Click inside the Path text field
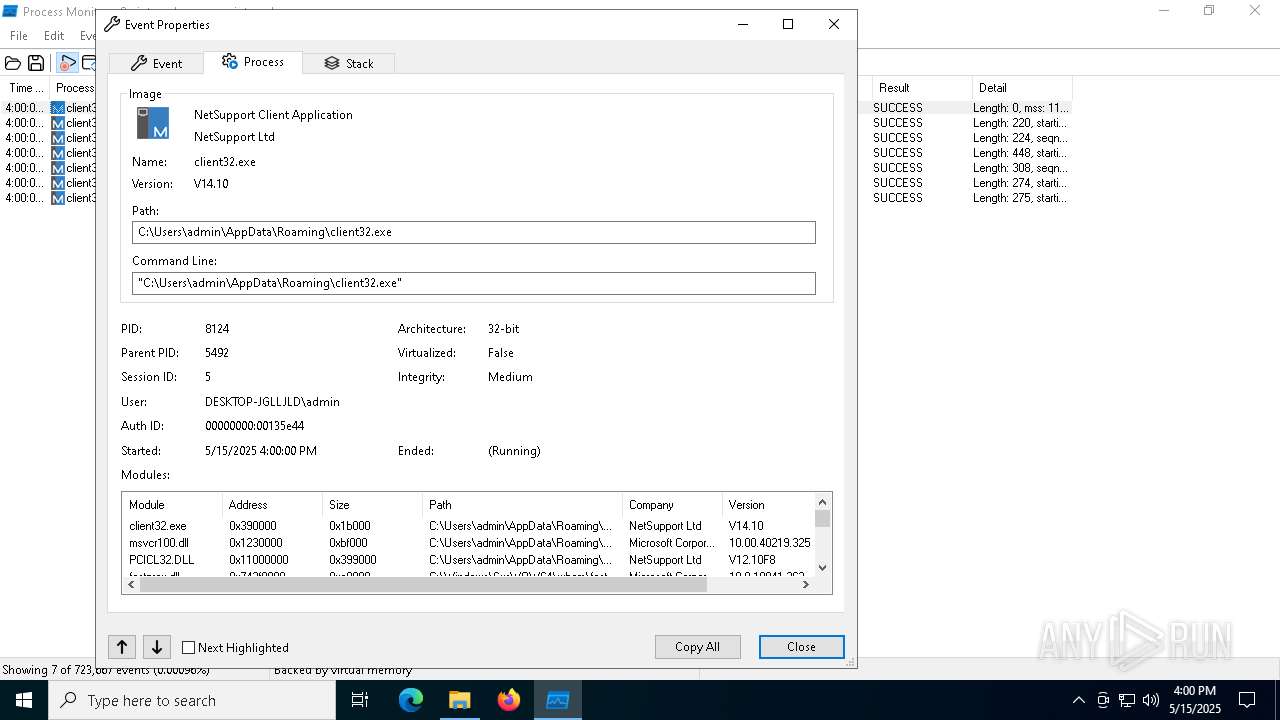 pyautogui.click(x=474, y=232)
